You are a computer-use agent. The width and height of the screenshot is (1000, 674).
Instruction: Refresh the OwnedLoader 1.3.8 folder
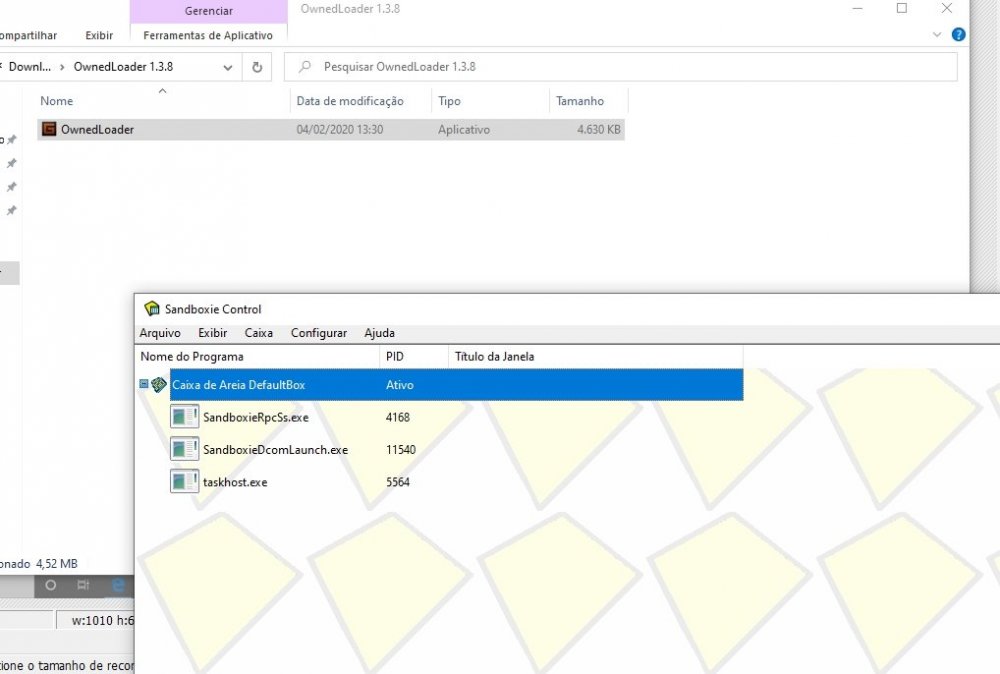[257, 67]
